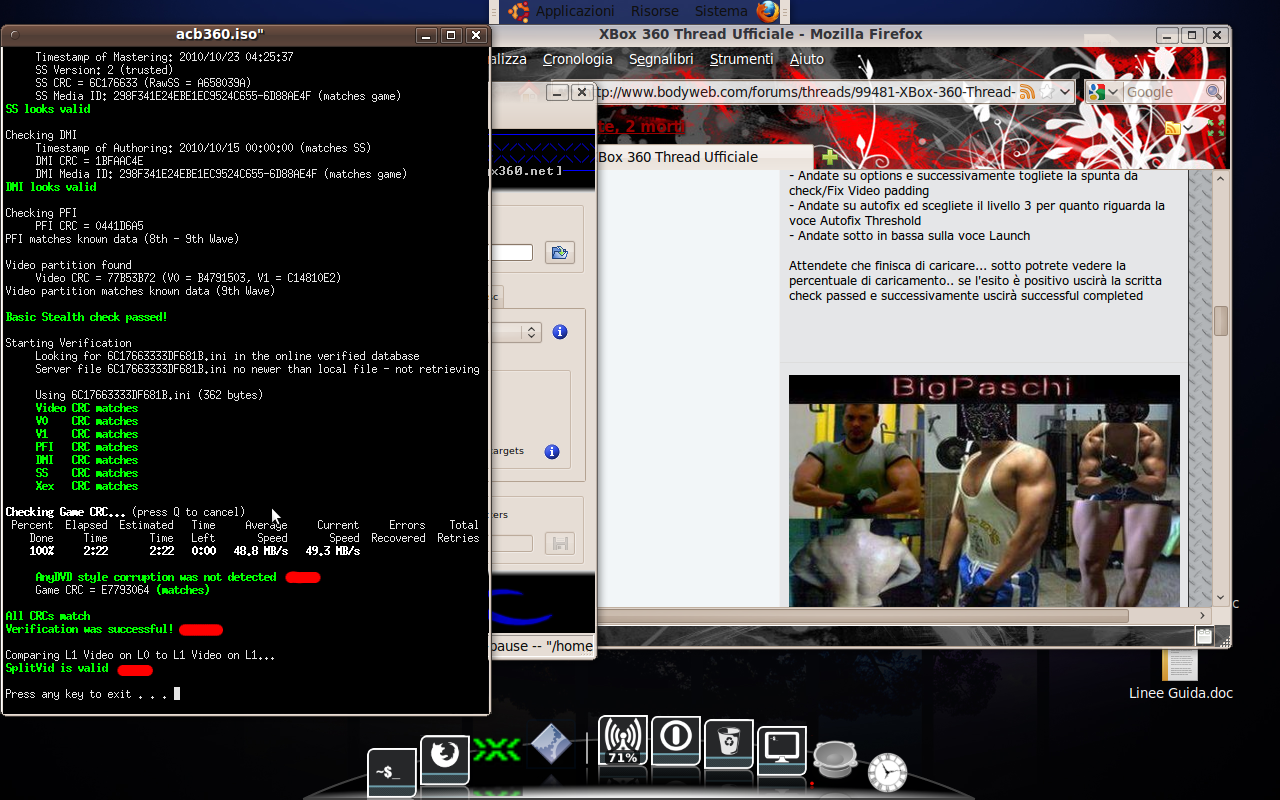Viewport: 1280px width, 800px height.
Task: Click the Google search input field
Action: (x=1163, y=92)
